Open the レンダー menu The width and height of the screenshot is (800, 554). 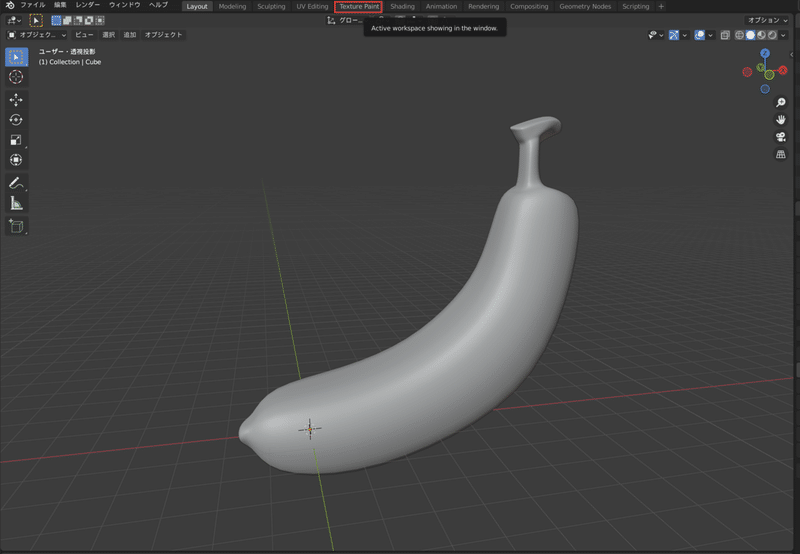tap(88, 5)
